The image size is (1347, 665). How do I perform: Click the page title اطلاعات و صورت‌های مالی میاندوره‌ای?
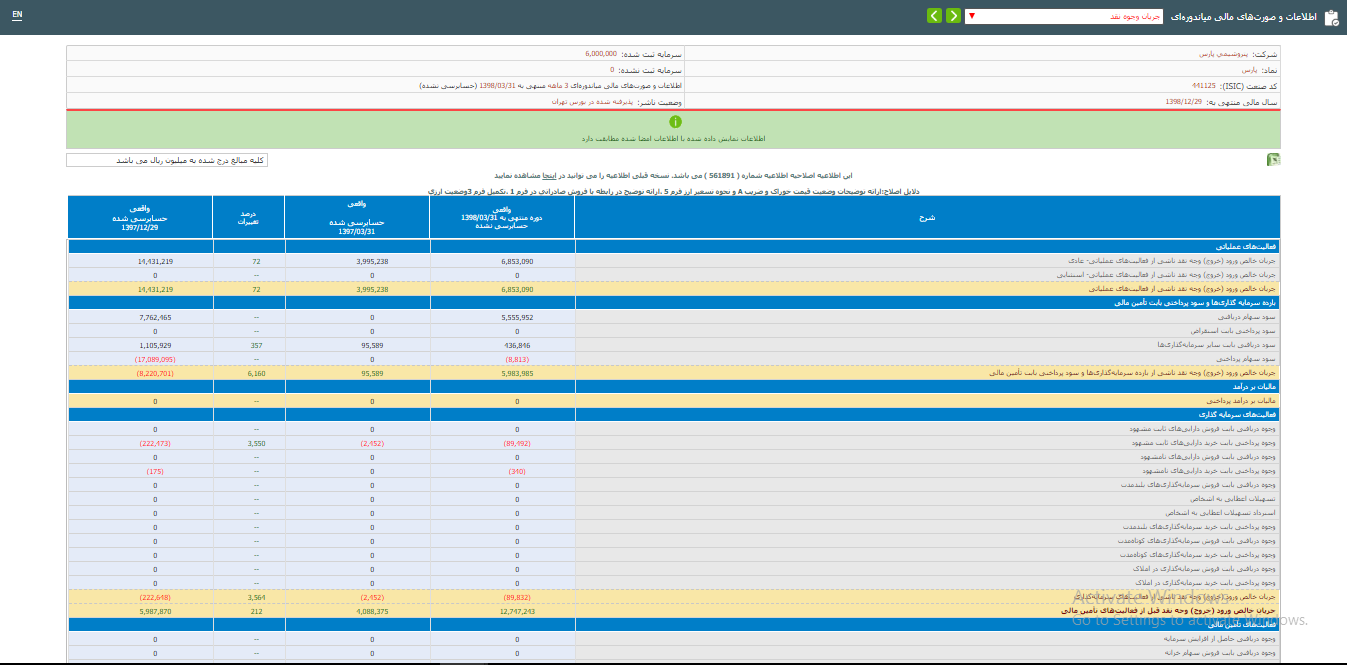(x=1246, y=17)
